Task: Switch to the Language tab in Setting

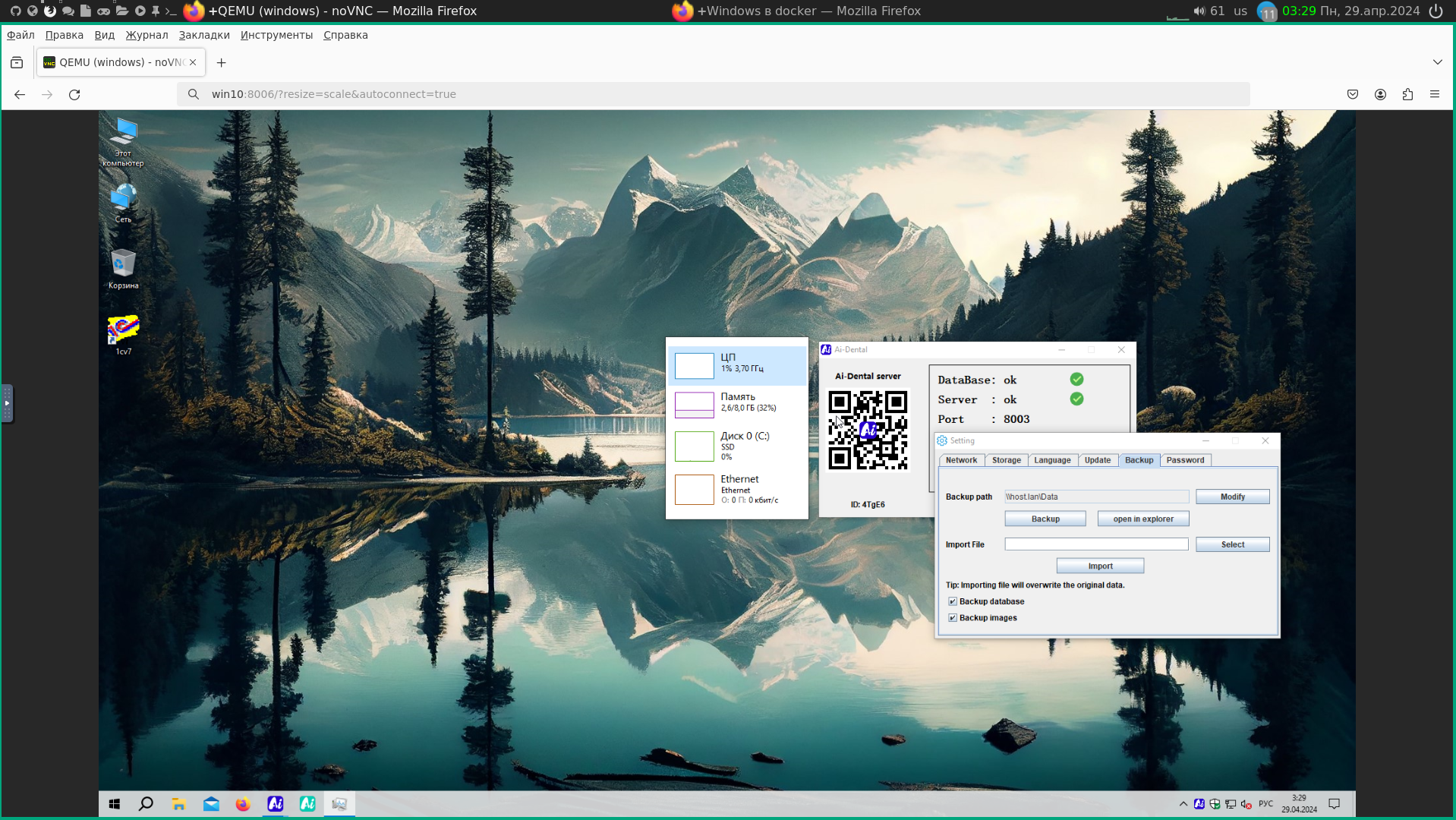Action: click(1052, 460)
